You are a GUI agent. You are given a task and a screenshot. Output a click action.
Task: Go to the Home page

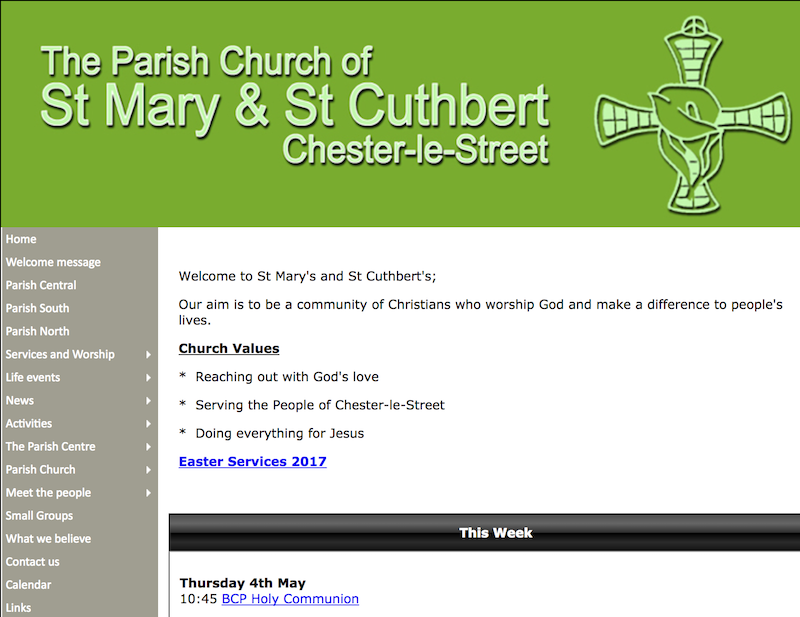click(21, 239)
